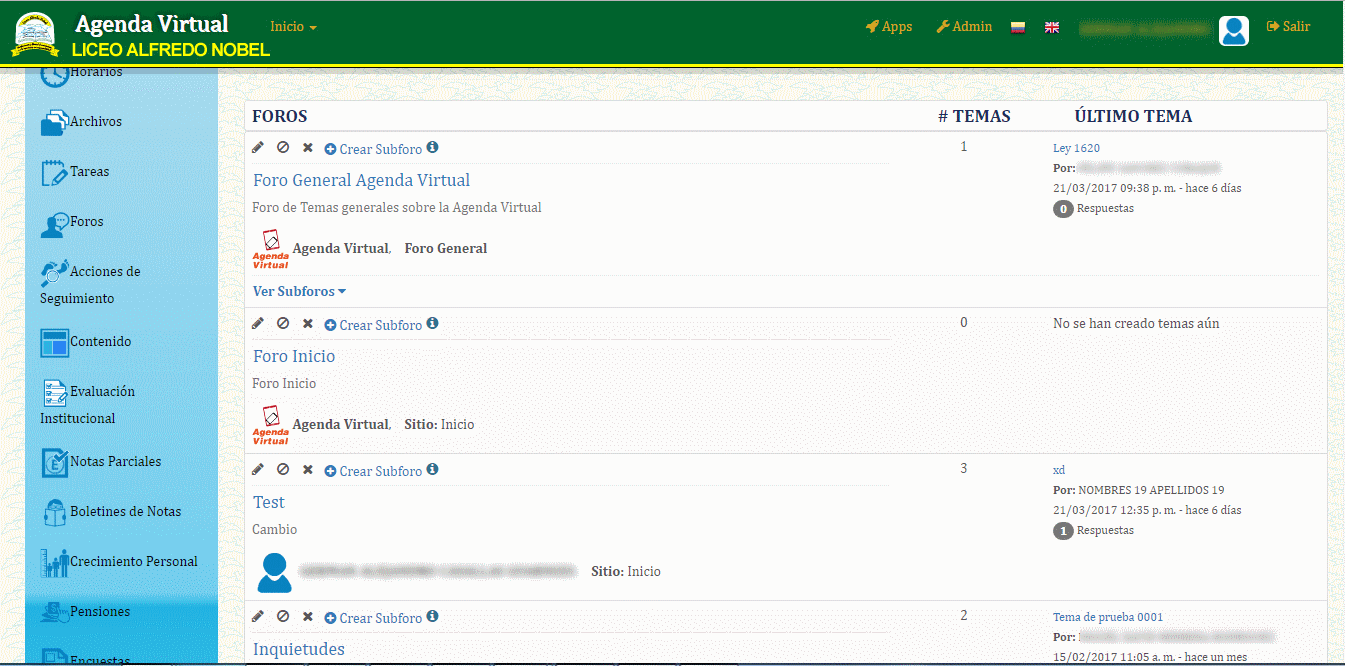Delete Foro General Agenda Virtual with X
This screenshot has width=1345, height=666.
(308, 148)
